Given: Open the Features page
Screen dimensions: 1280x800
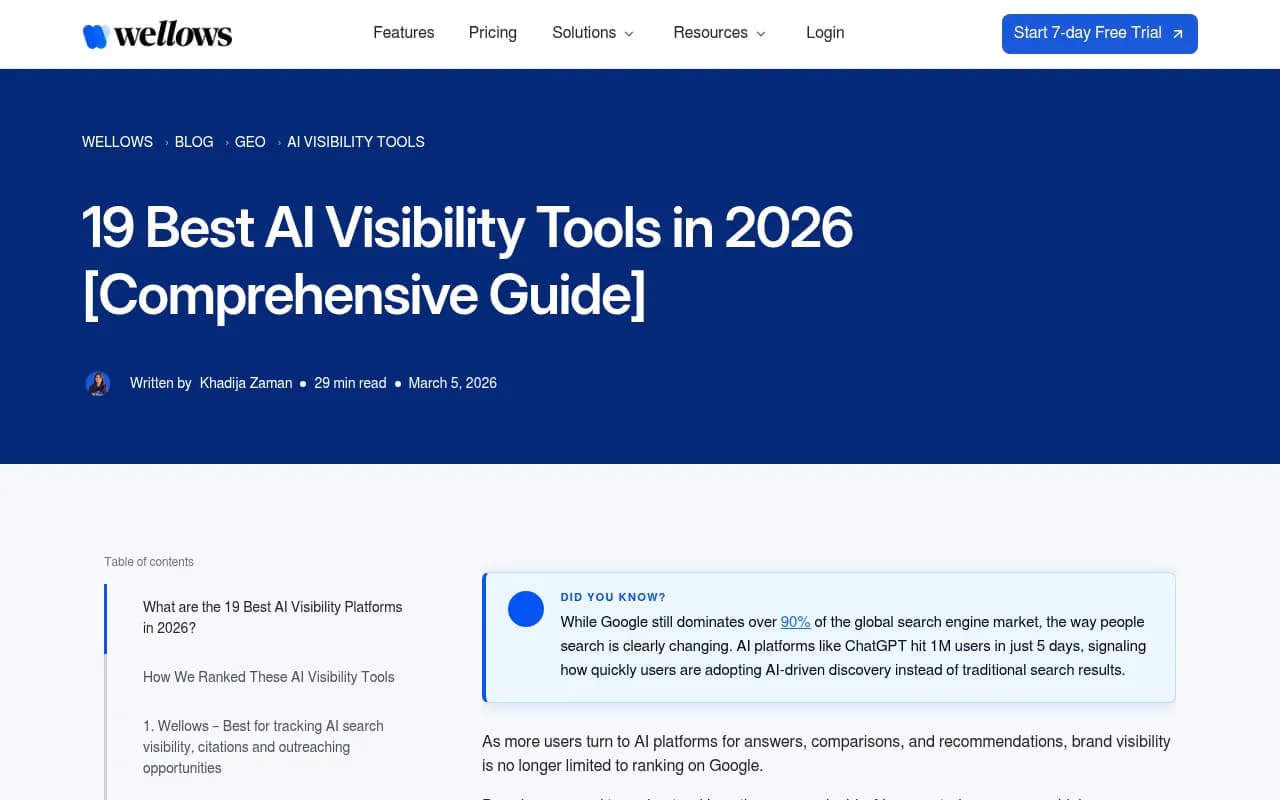Looking at the screenshot, I should (404, 33).
